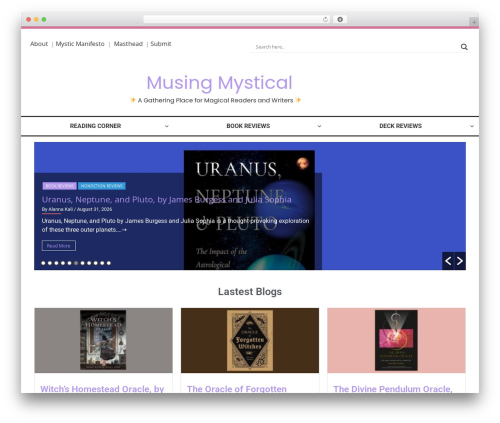The image size is (500, 423).
Task: Open the Witch's Homestead Oracle thumbnail
Action: point(103,340)
